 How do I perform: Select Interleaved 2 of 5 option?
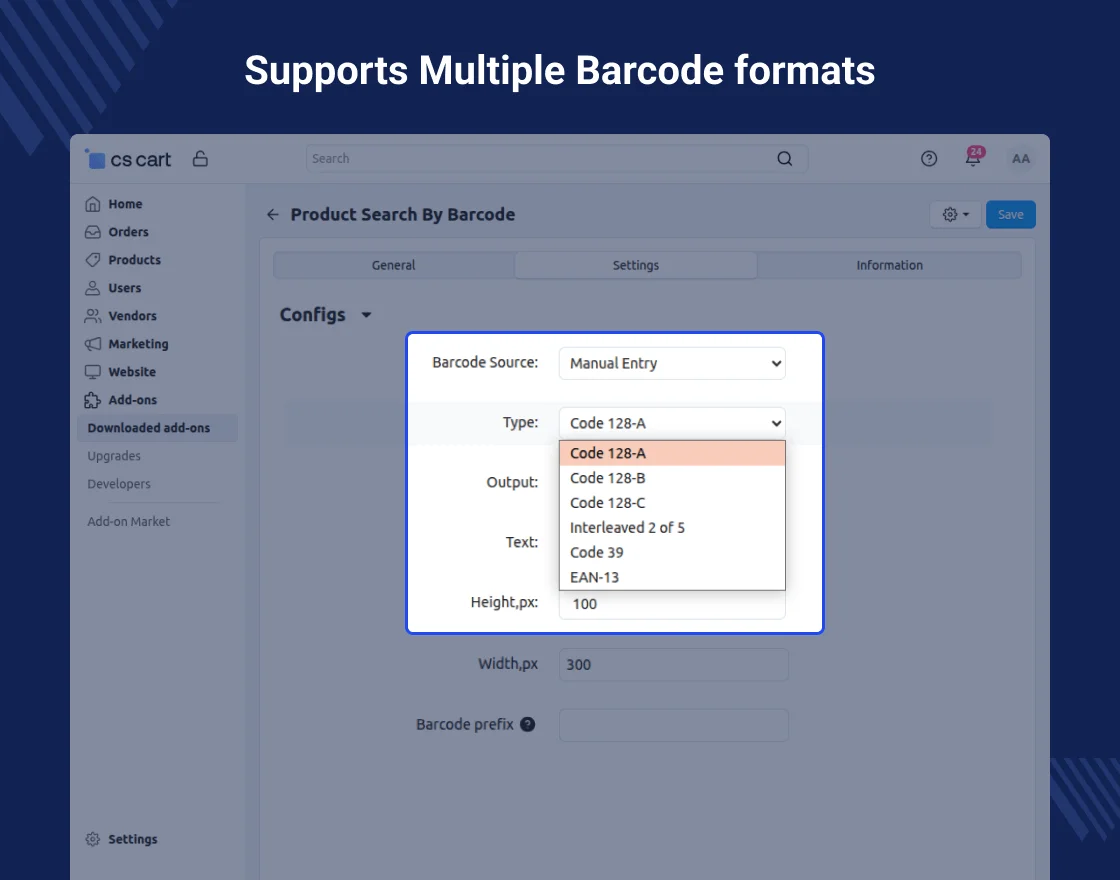pyautogui.click(x=672, y=528)
